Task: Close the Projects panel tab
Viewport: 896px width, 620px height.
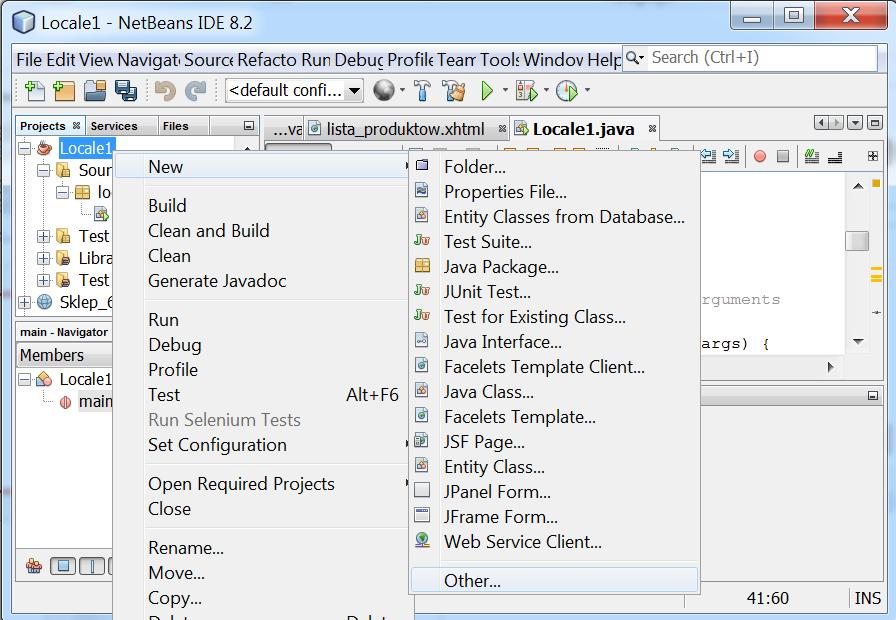Action: (76, 126)
